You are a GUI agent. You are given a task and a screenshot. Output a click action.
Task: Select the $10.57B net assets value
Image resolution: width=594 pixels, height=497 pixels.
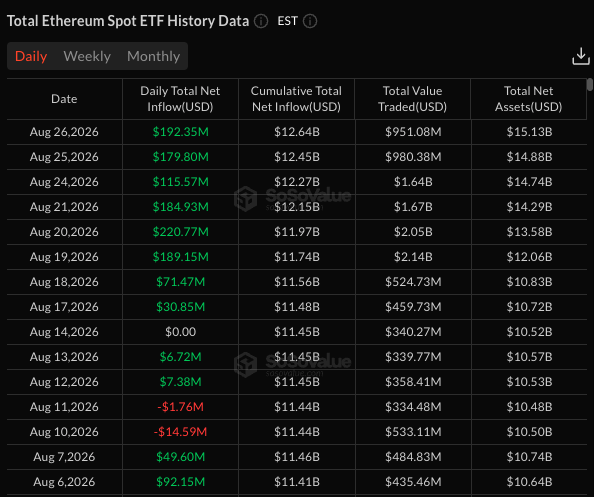coord(529,357)
